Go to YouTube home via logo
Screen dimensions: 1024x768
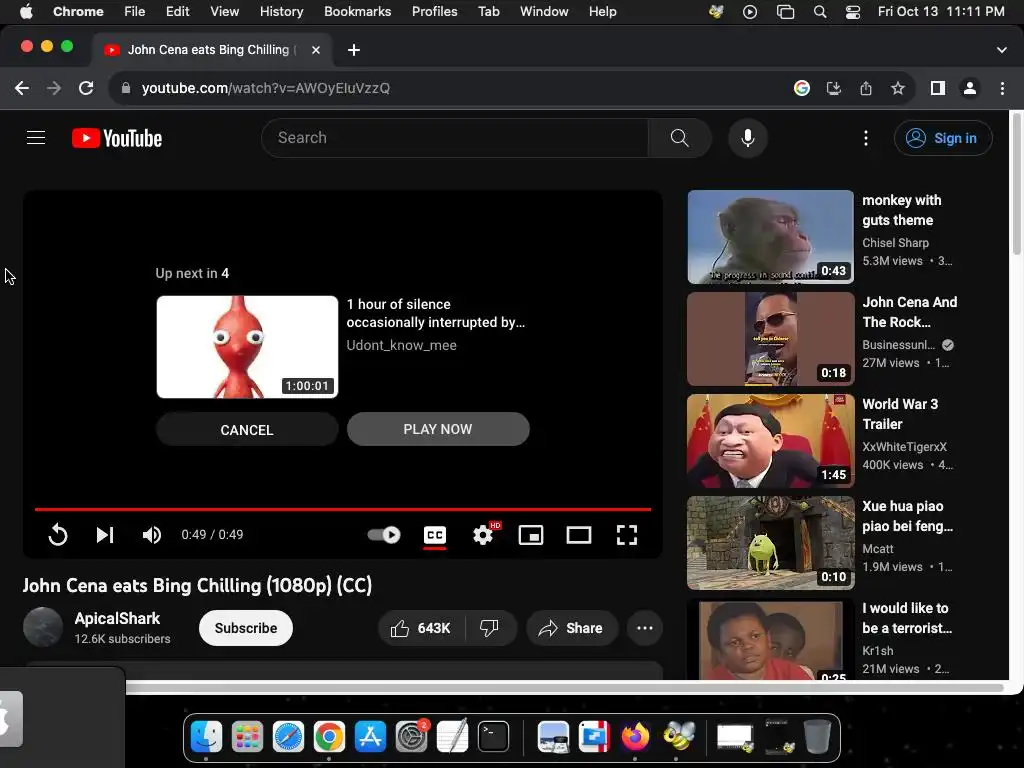[x=117, y=138]
